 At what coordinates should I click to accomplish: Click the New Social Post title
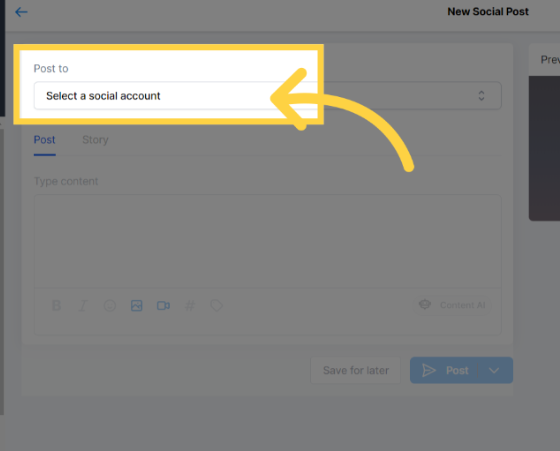[488, 12]
